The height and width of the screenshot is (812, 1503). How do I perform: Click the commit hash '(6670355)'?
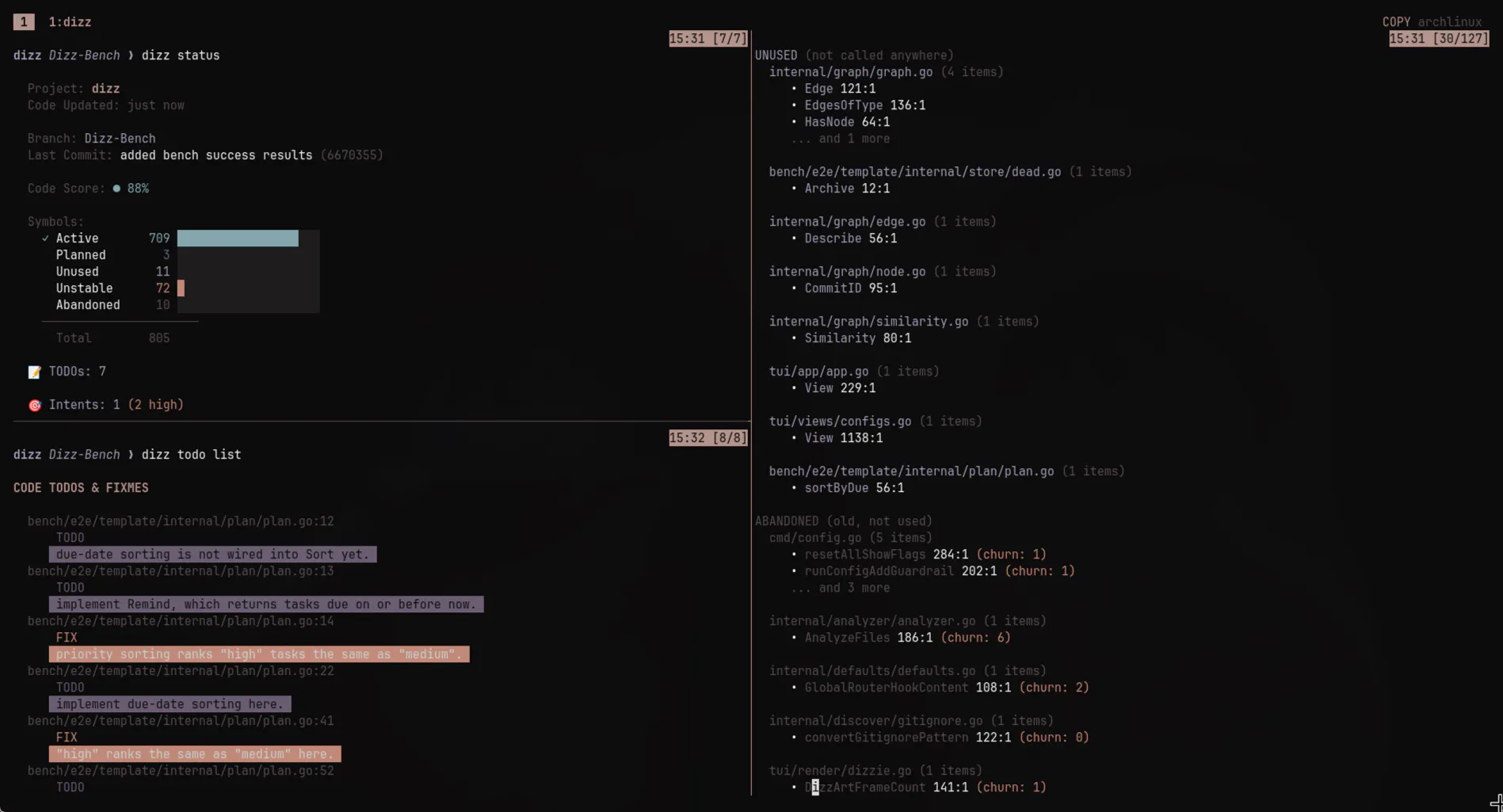pyautogui.click(x=352, y=155)
